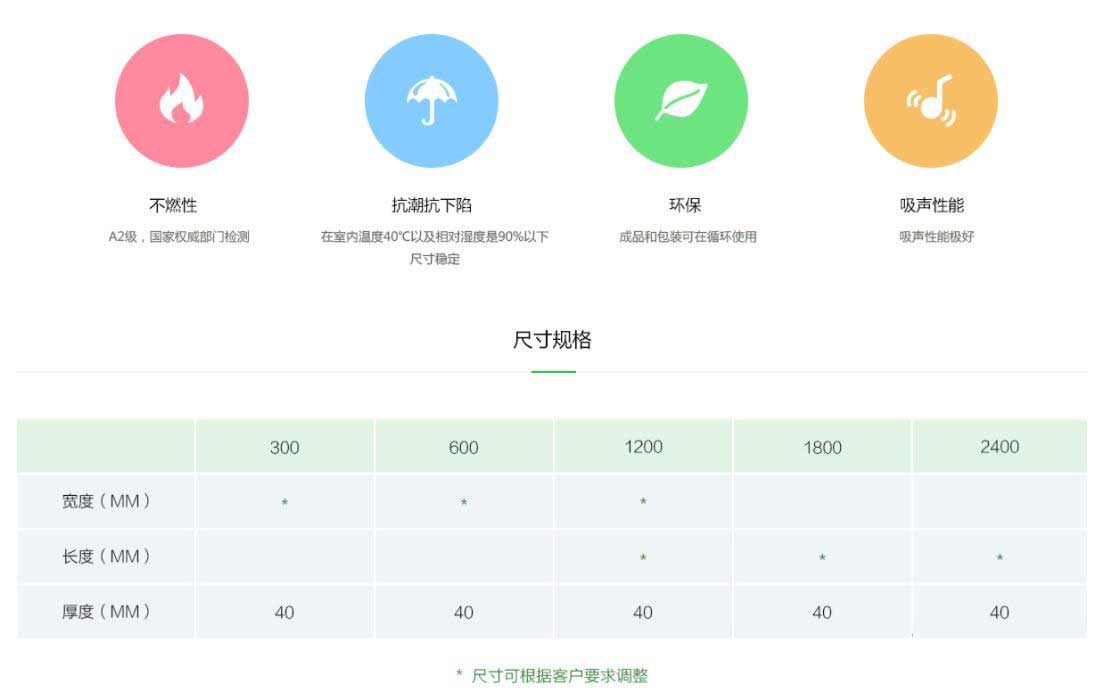Click the 1200 column header
This screenshot has width=1111, height=695.
[x=643, y=446]
